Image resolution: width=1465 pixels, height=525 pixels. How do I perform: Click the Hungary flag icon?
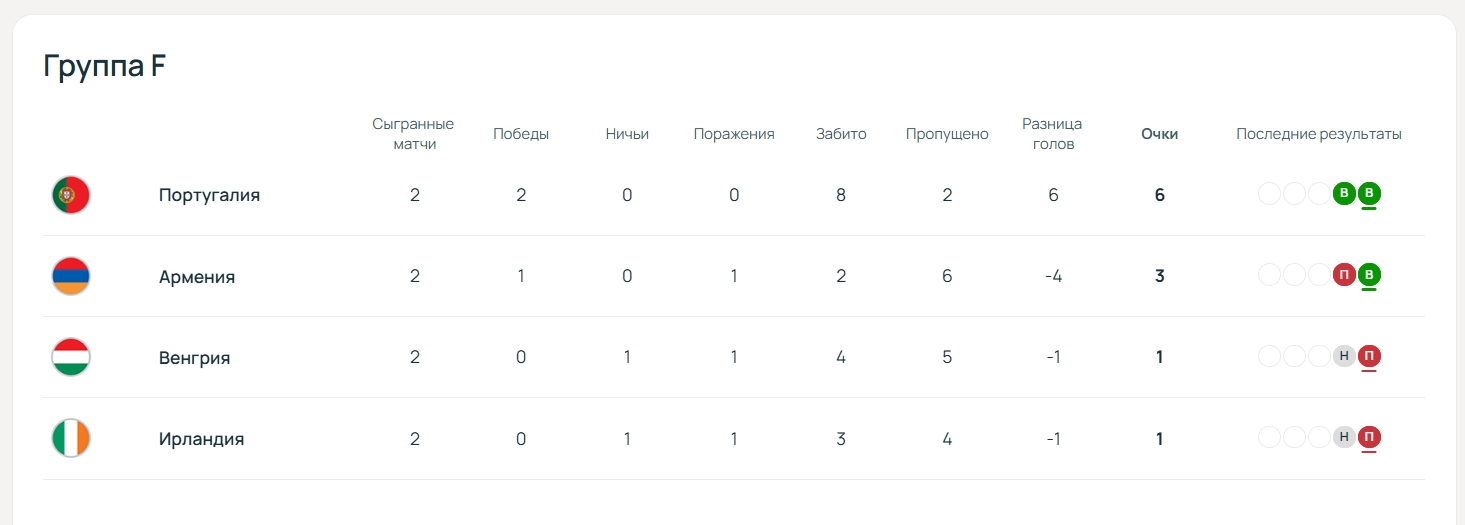click(71, 357)
